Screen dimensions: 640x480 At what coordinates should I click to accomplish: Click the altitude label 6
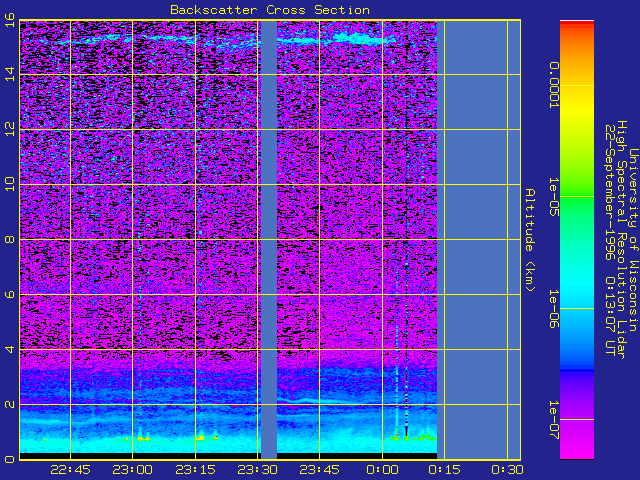point(10,294)
